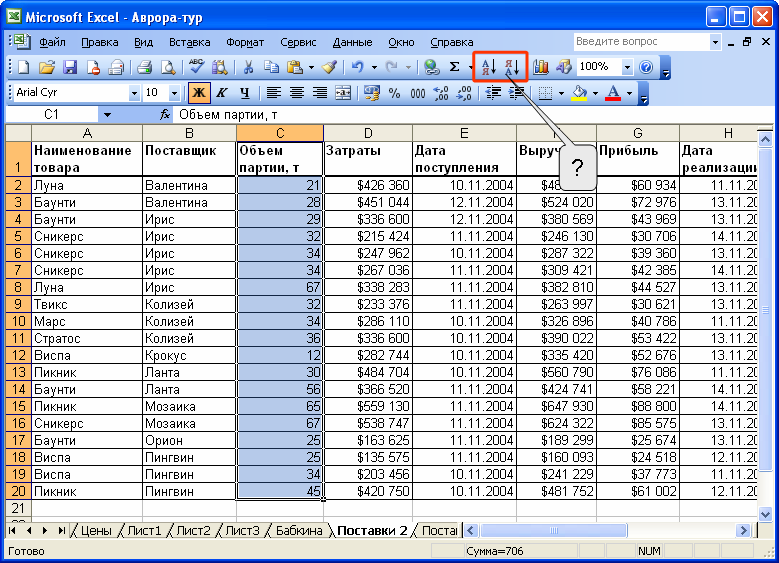This screenshot has width=779, height=563.
Task: Copy selection using Copy icon
Action: click(x=271, y=67)
